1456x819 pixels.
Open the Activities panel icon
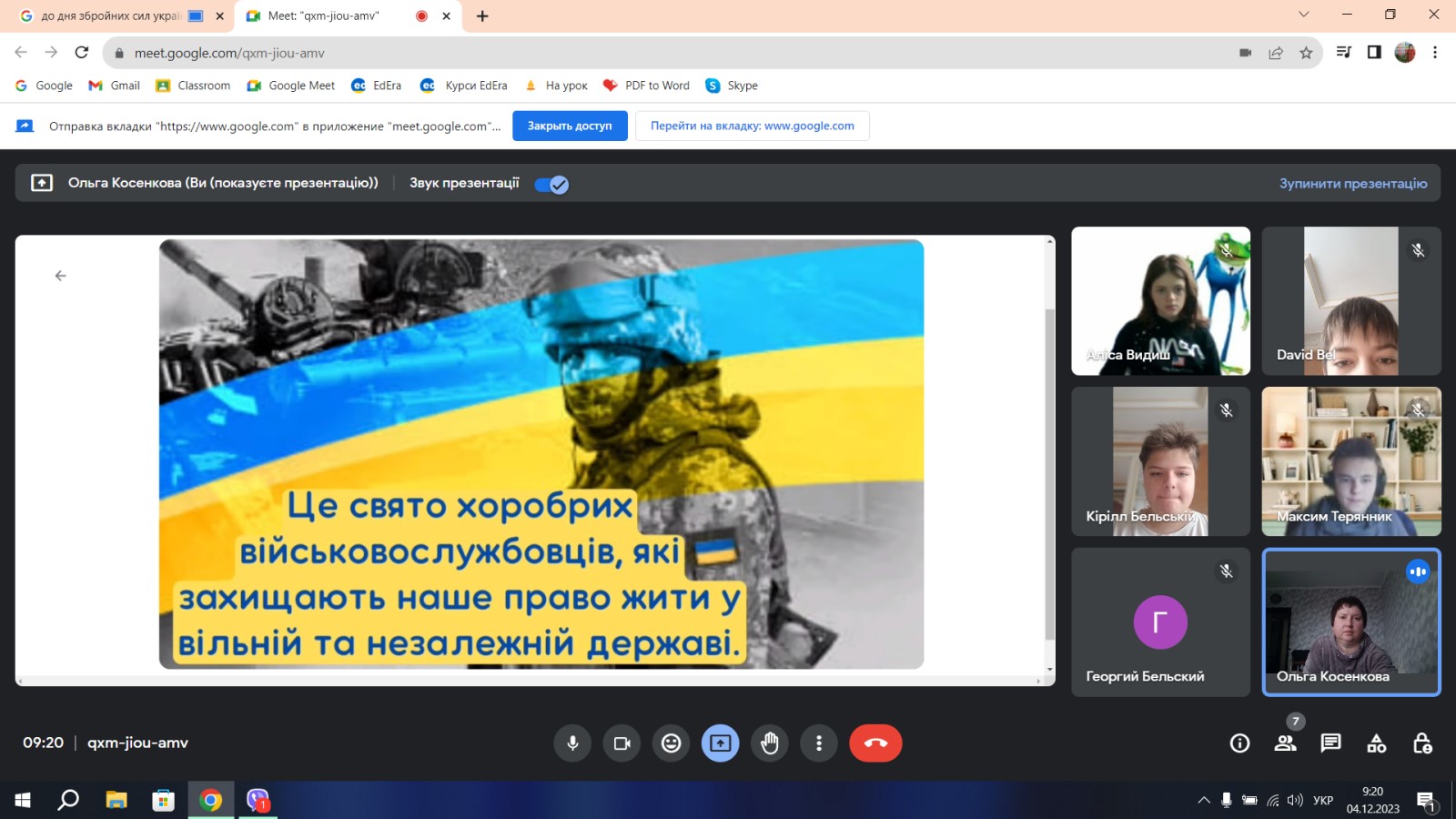pyautogui.click(x=1377, y=743)
